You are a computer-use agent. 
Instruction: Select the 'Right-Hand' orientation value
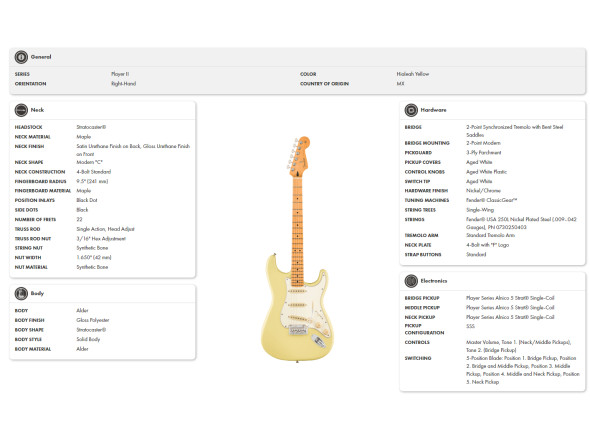point(123,84)
